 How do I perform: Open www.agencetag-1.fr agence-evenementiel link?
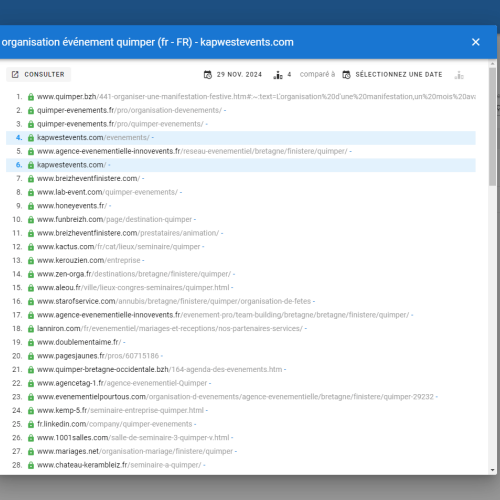pyautogui.click(x=122, y=383)
